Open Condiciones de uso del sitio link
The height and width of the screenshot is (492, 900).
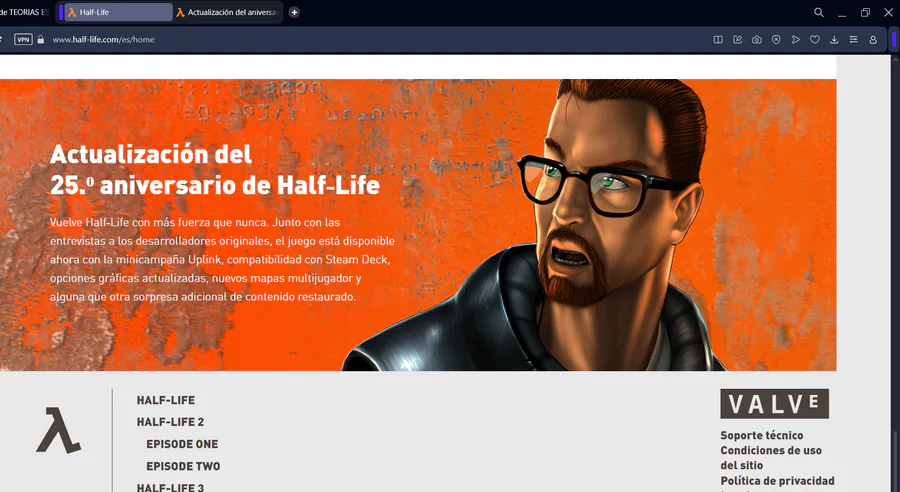click(771, 458)
